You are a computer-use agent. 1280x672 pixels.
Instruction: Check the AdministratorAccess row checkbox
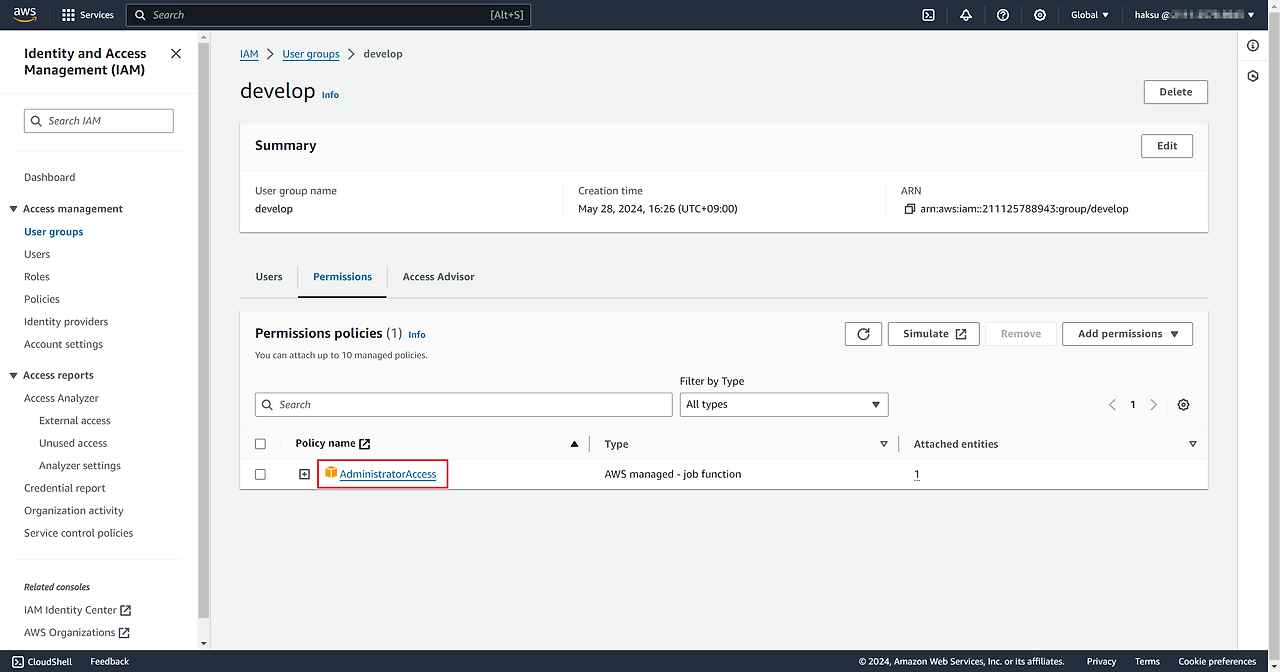[x=261, y=474]
